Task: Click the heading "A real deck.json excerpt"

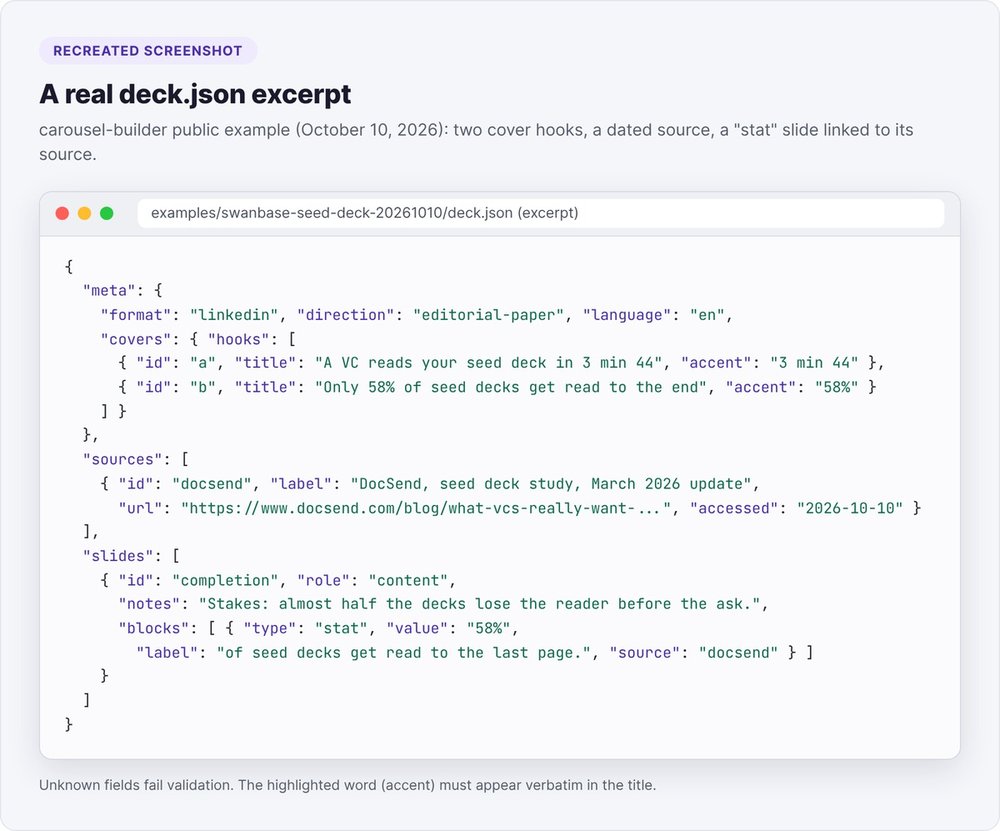Action: [195, 94]
